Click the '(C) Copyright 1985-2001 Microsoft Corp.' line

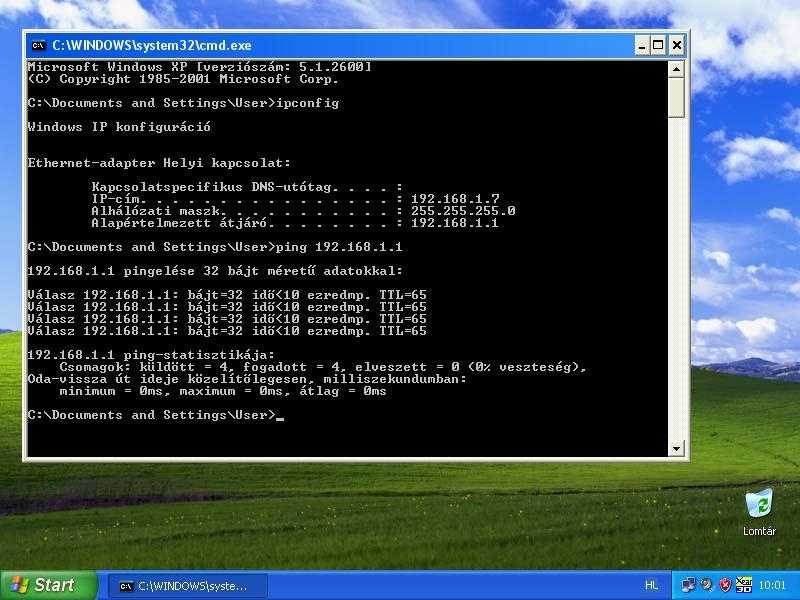(183, 79)
